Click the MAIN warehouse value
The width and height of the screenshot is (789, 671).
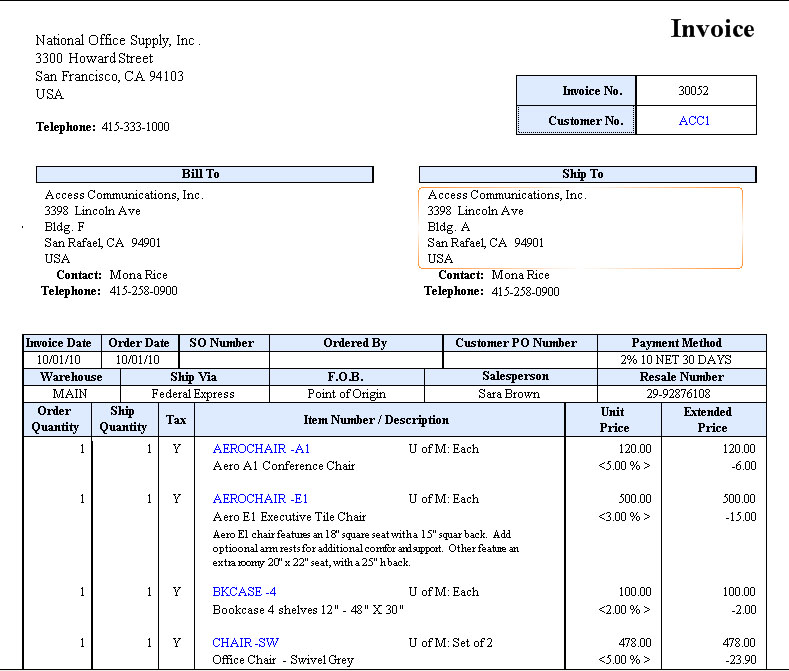(71, 394)
